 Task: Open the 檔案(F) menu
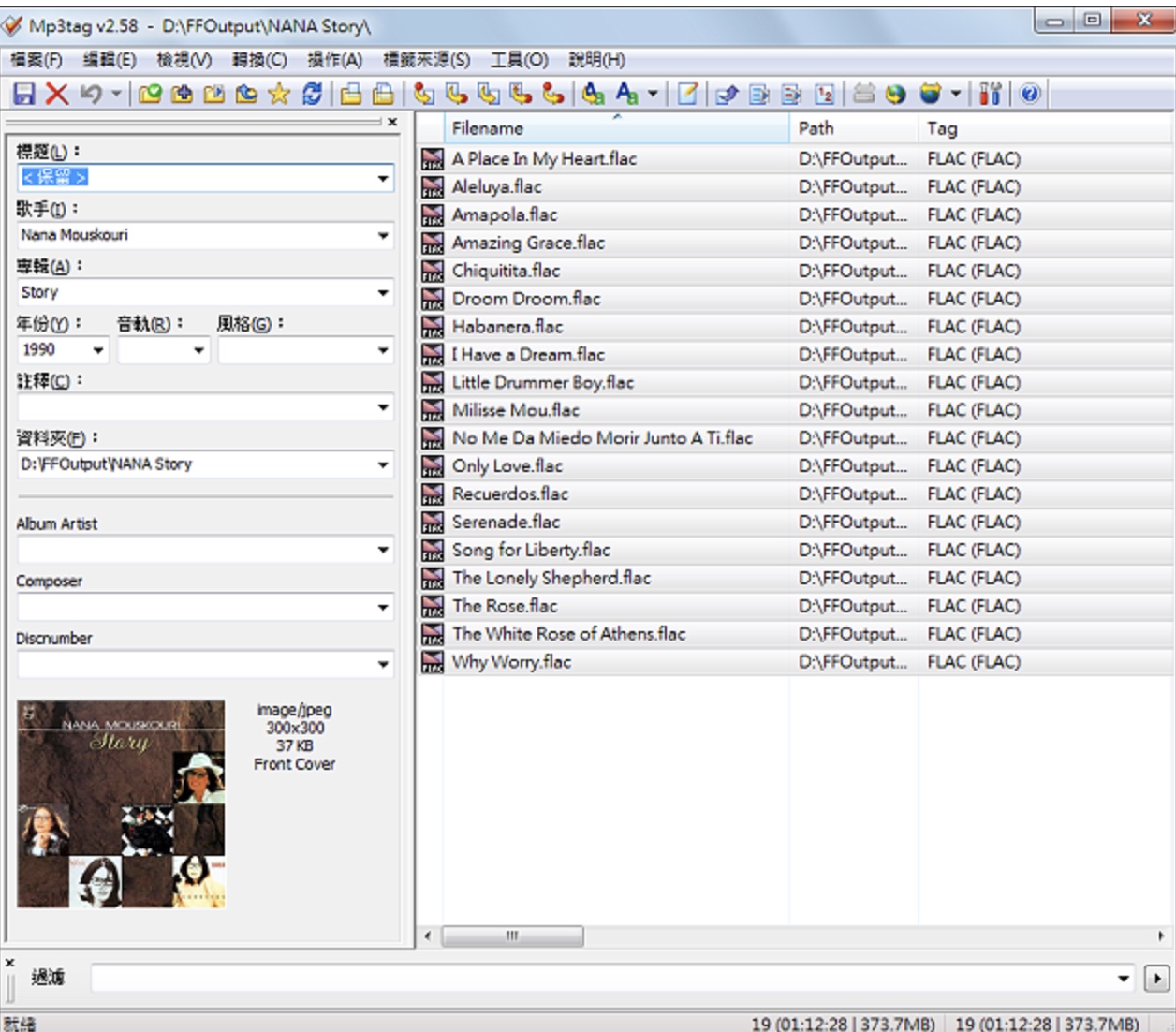(37, 60)
